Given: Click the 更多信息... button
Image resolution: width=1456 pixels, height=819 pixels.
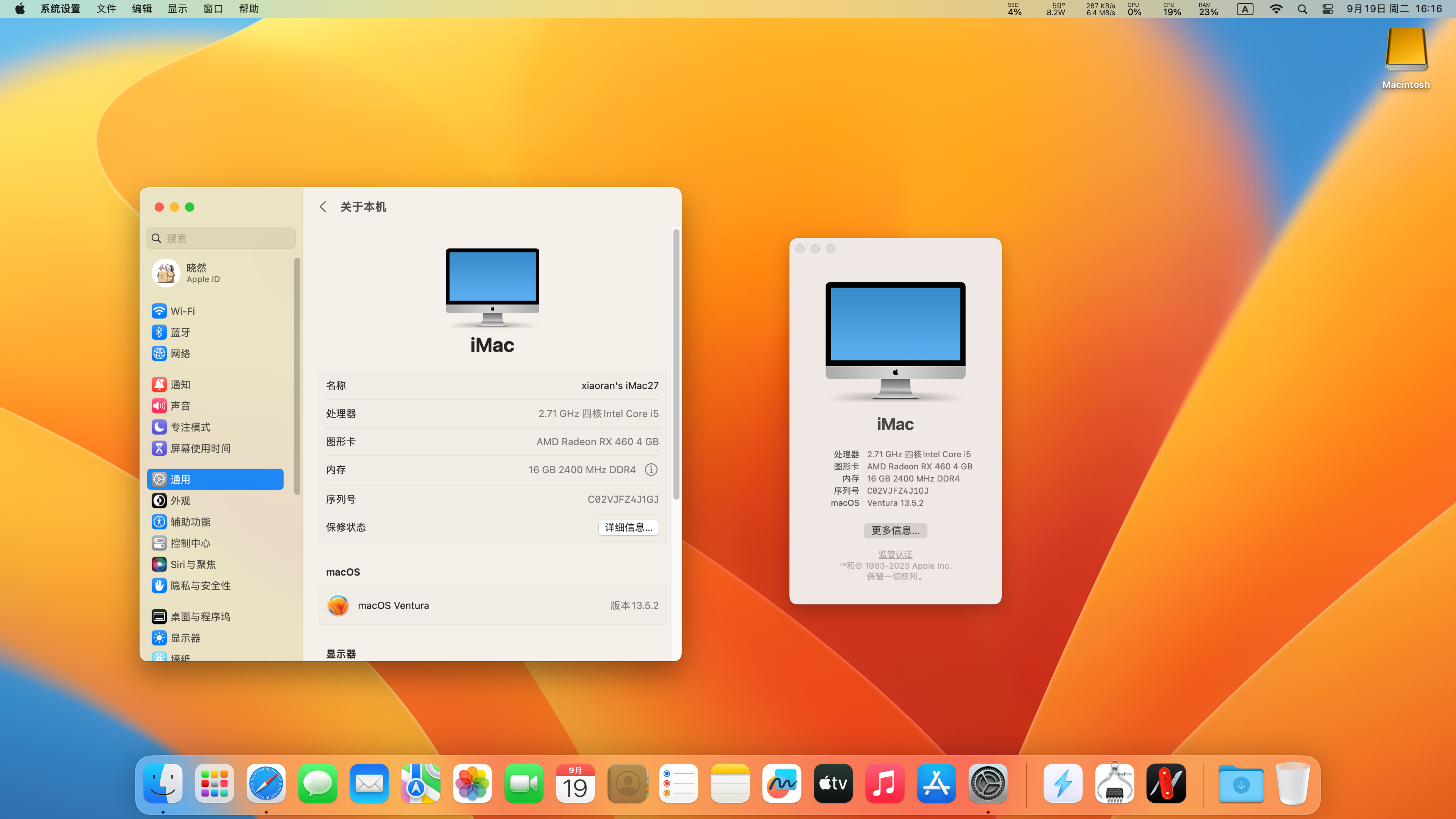Looking at the screenshot, I should pos(895,530).
